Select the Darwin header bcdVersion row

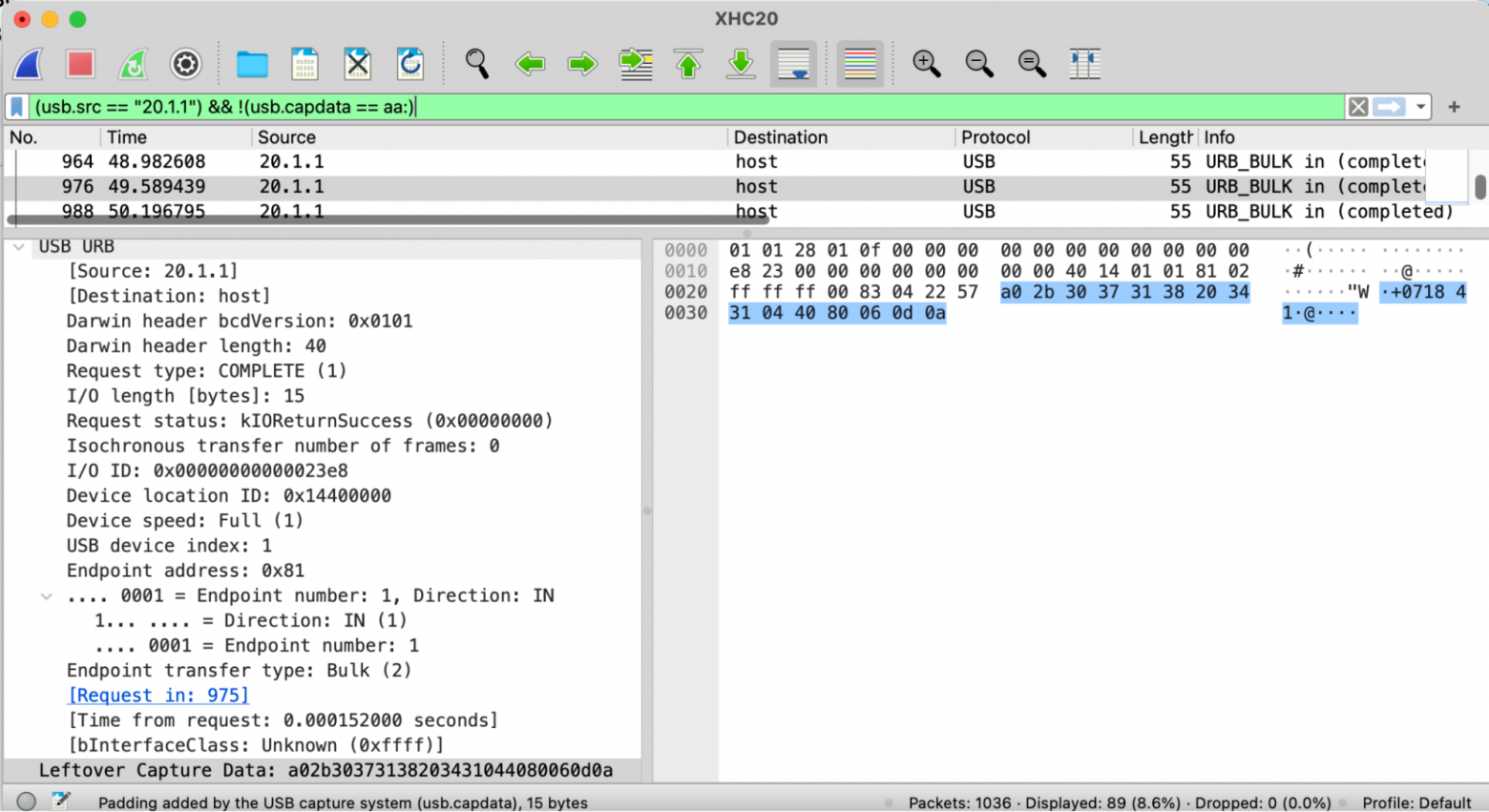[x=323, y=322]
